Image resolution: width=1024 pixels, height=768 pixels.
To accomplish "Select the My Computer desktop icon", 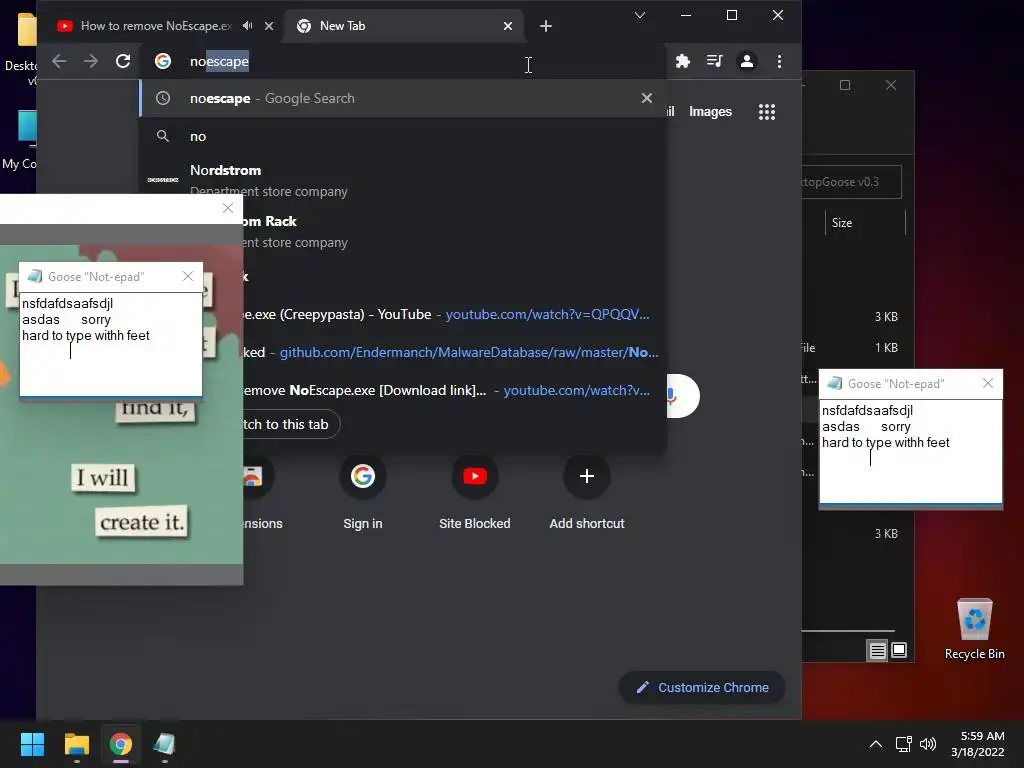I will click(x=20, y=140).
